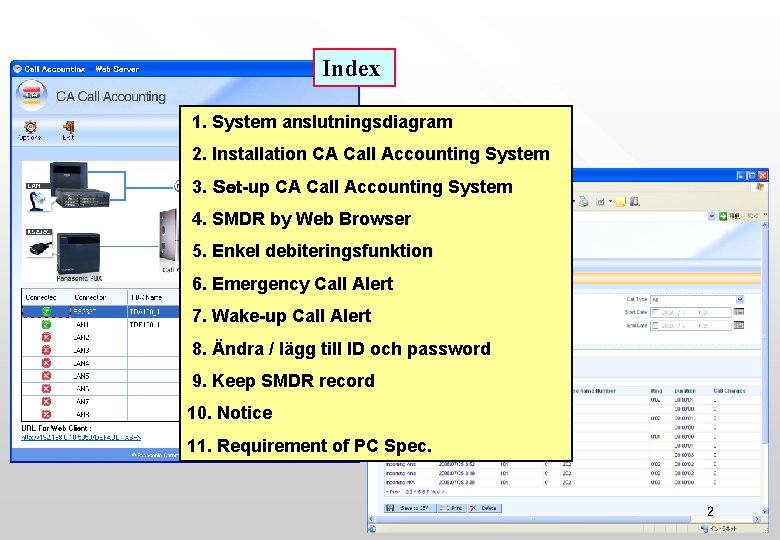Viewport: 780px width, 540px height.
Task: Click the Duration column header
Action: tap(685, 391)
